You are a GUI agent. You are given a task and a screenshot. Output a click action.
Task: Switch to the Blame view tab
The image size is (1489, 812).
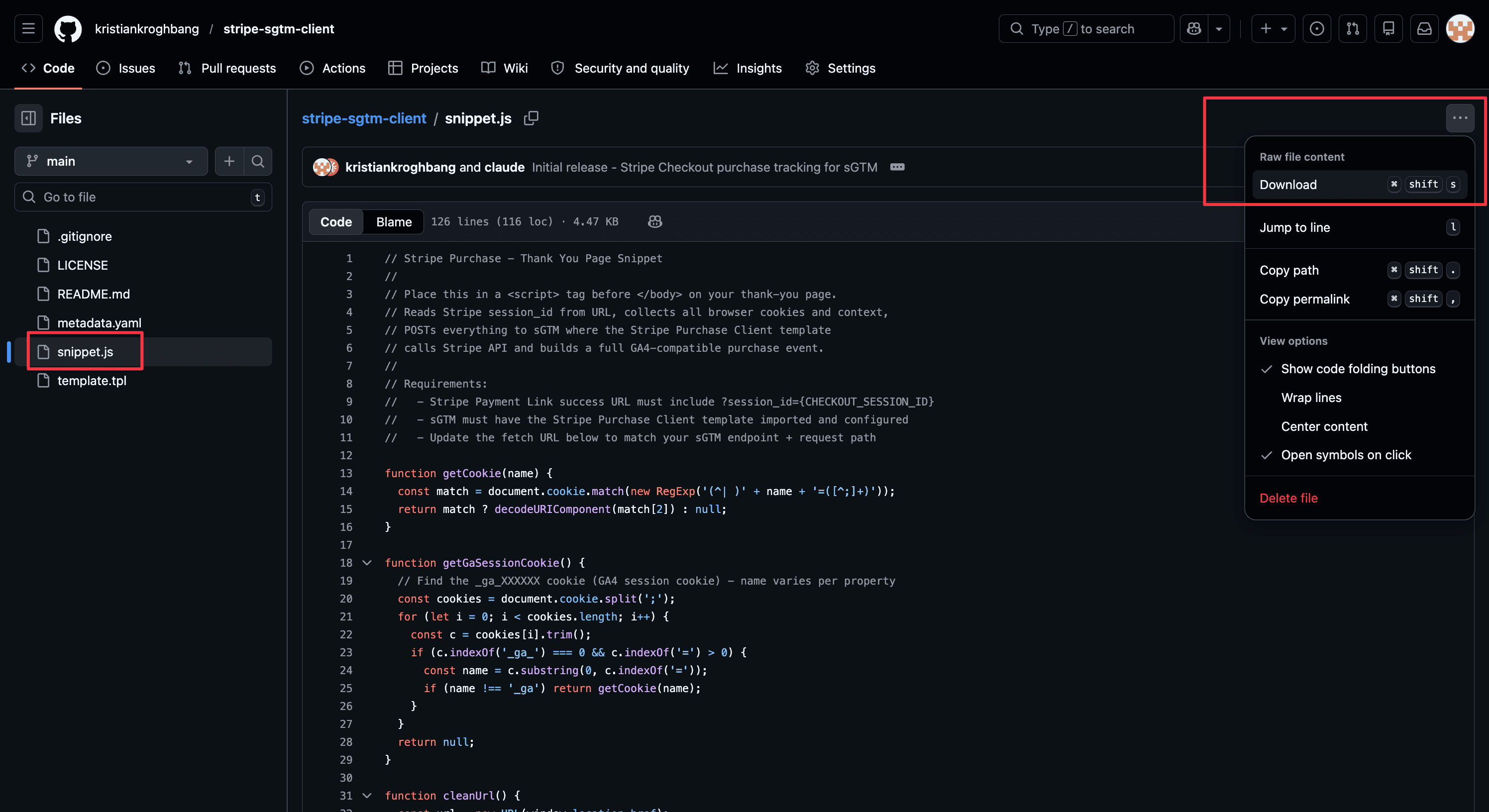[394, 222]
